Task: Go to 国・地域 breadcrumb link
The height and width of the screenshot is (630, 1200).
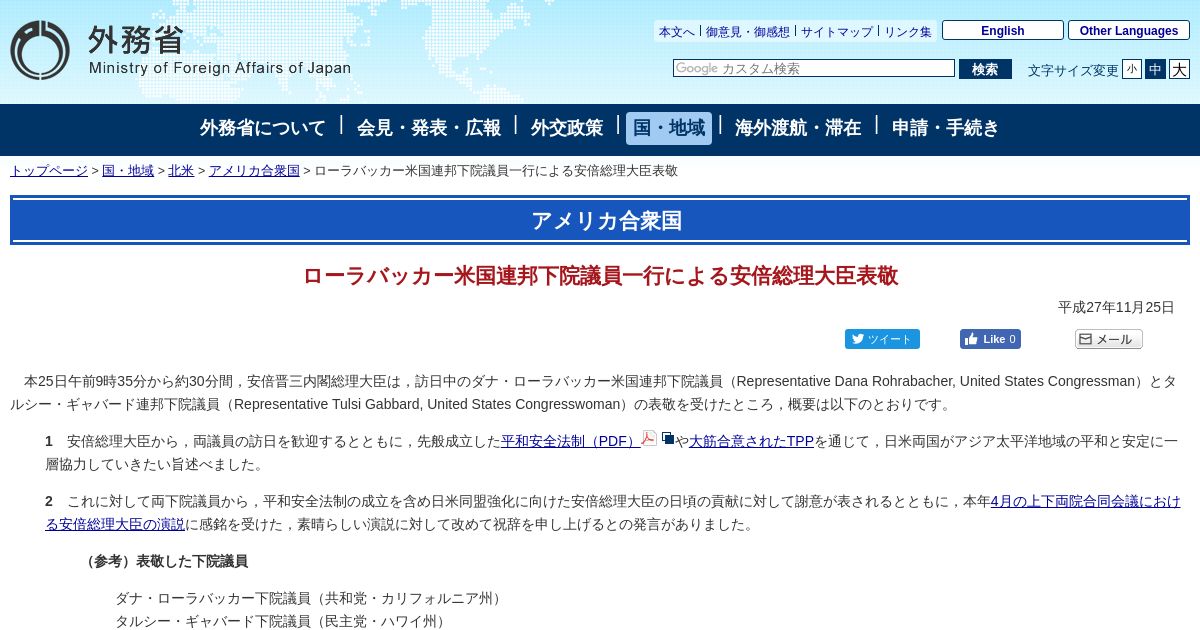Action: coord(128,171)
